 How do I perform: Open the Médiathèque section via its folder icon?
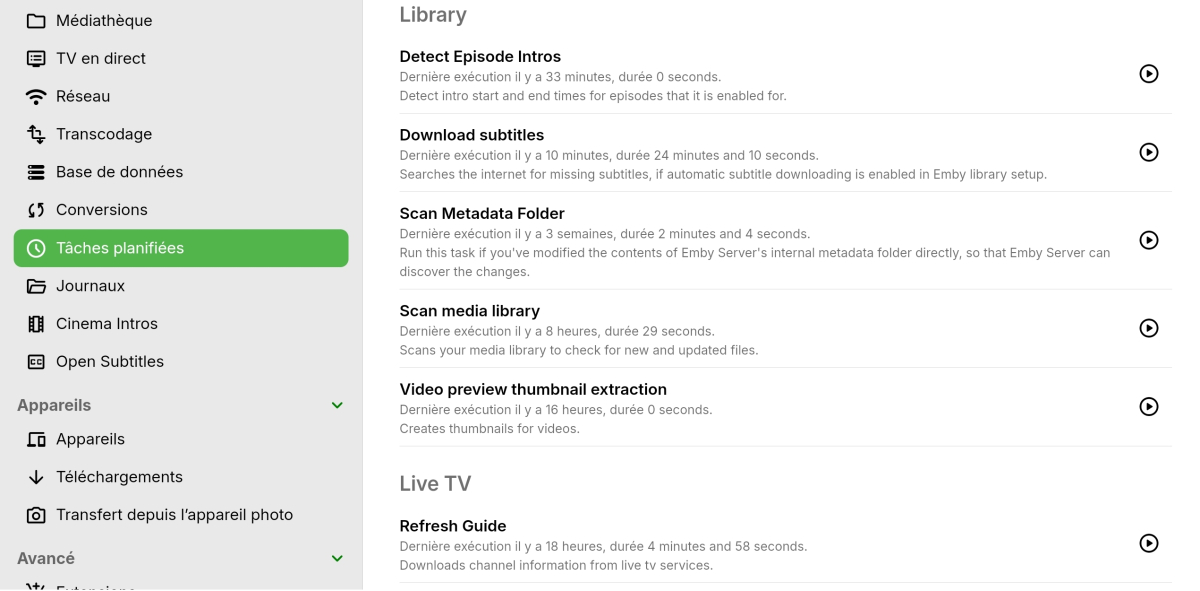[x=35, y=19]
